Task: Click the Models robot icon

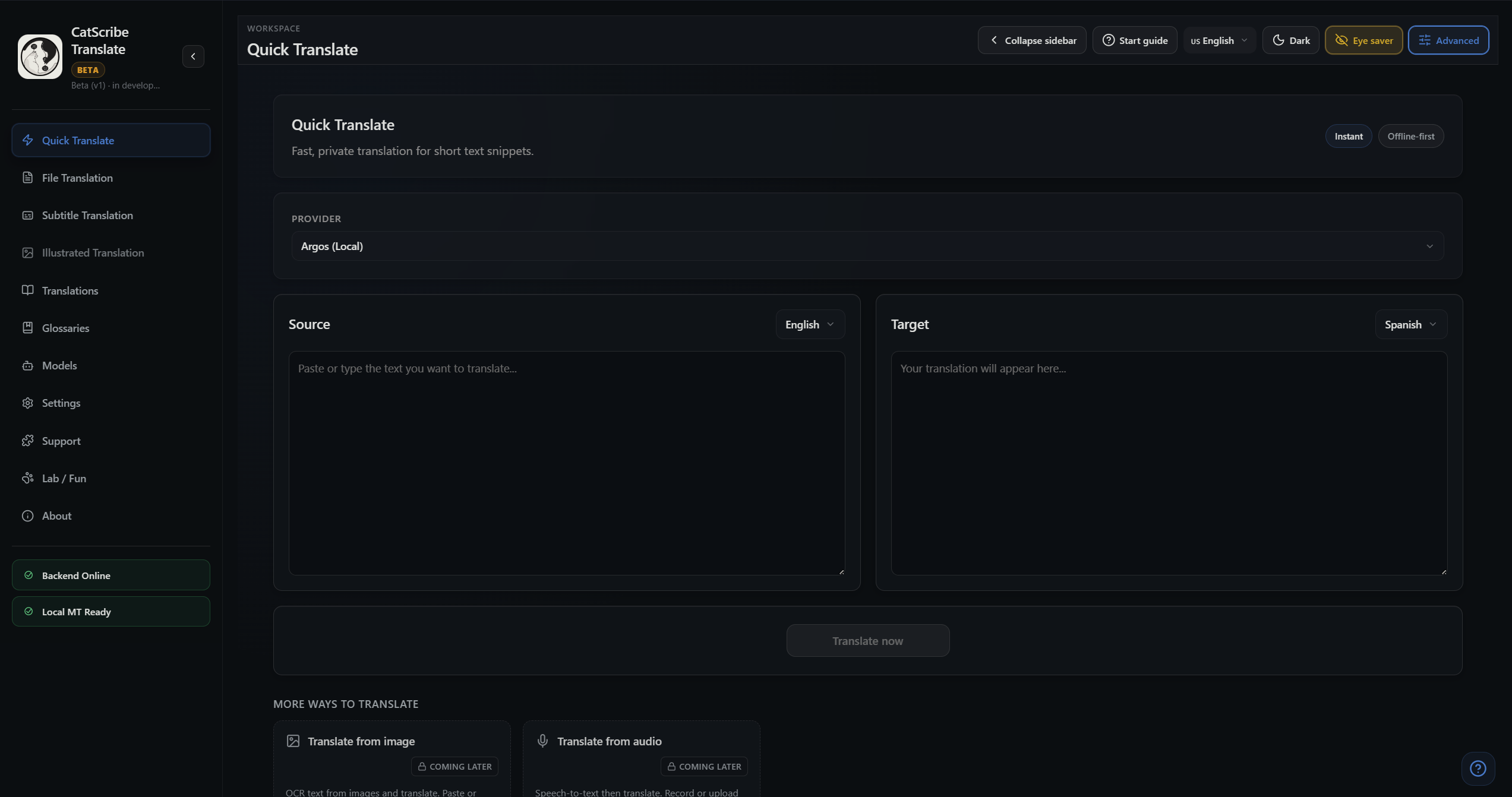Action: tap(27, 365)
